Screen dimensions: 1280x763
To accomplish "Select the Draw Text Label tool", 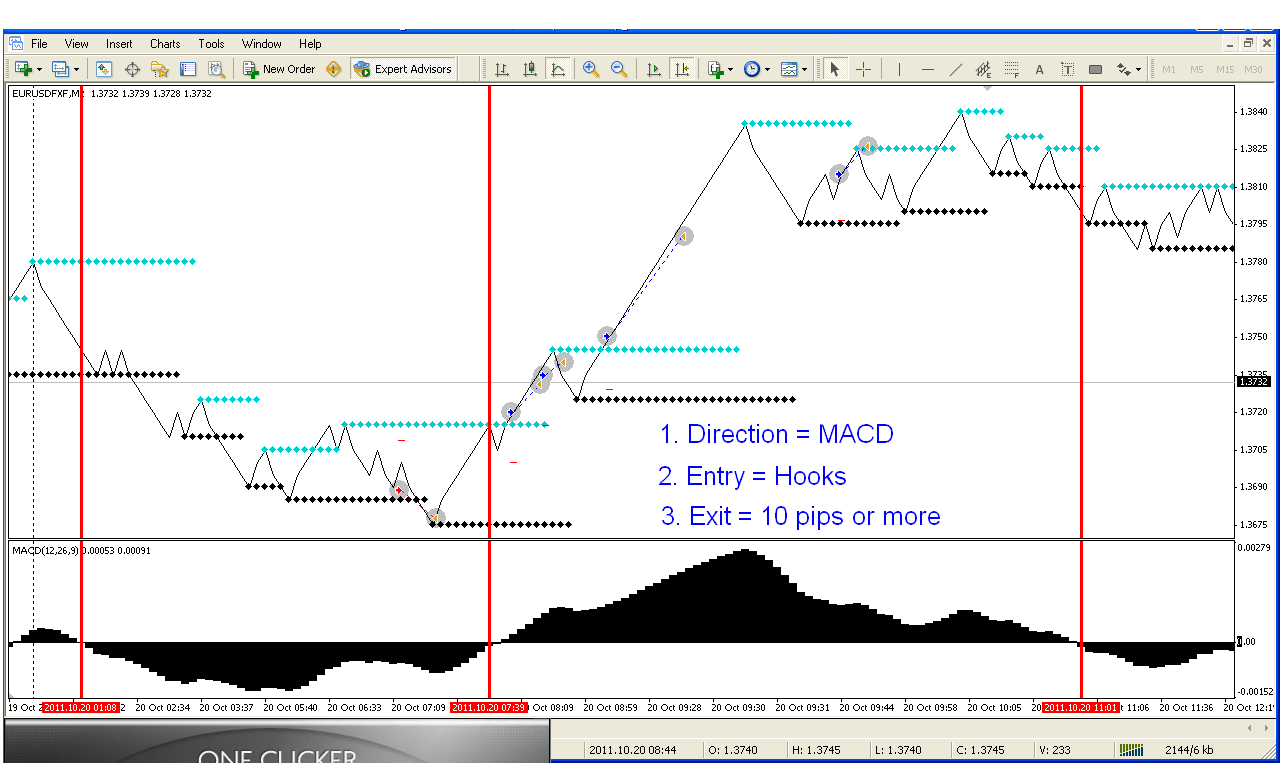I will tap(1067, 69).
